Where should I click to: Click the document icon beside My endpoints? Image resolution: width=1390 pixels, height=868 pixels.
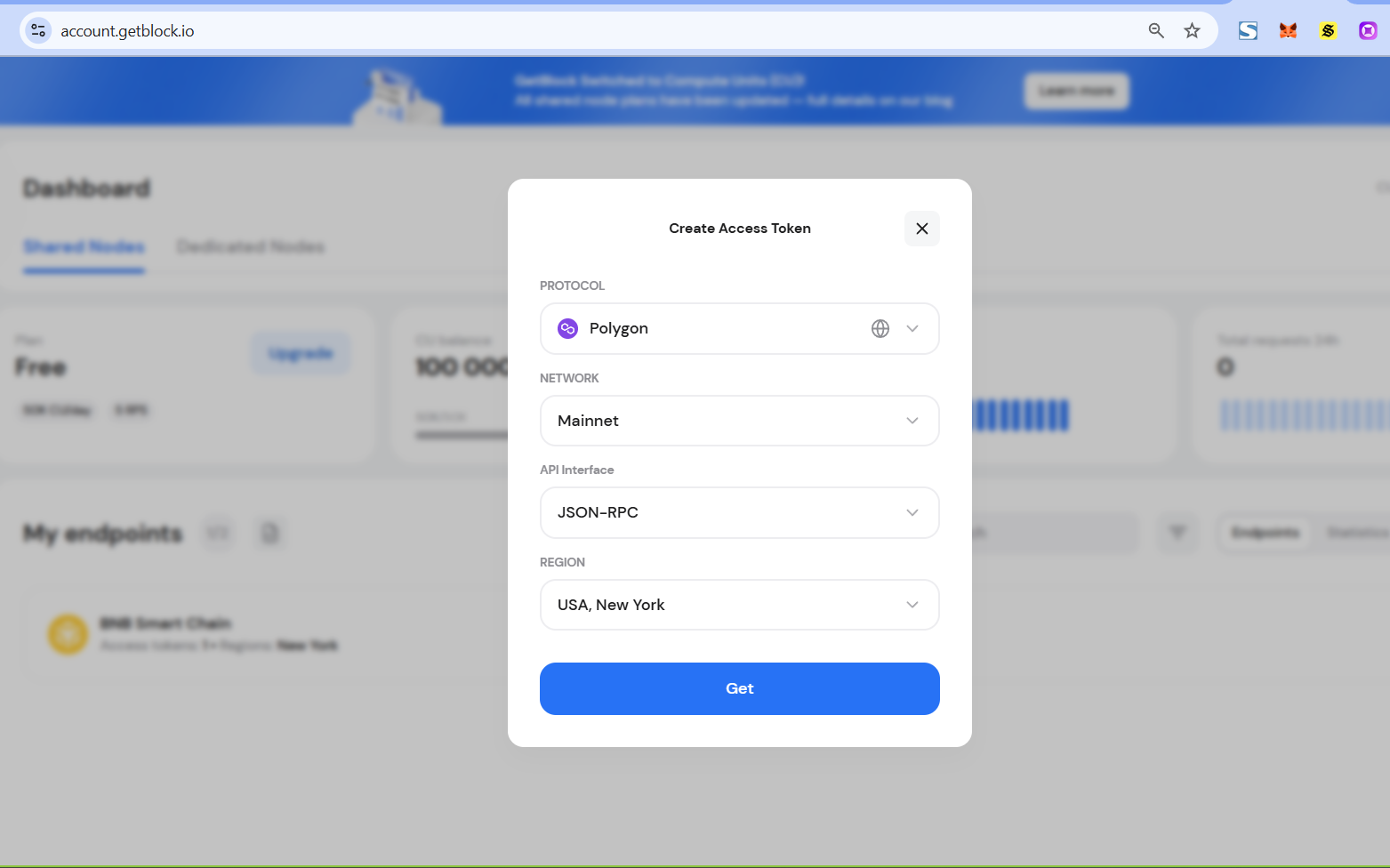click(269, 532)
